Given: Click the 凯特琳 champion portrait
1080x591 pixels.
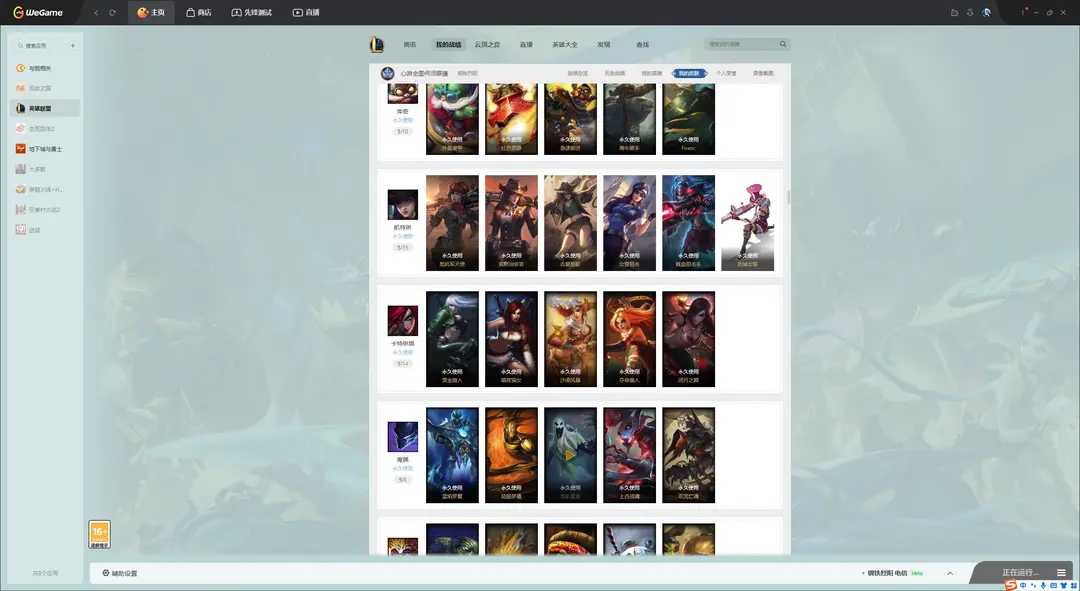Looking at the screenshot, I should click(403, 205).
